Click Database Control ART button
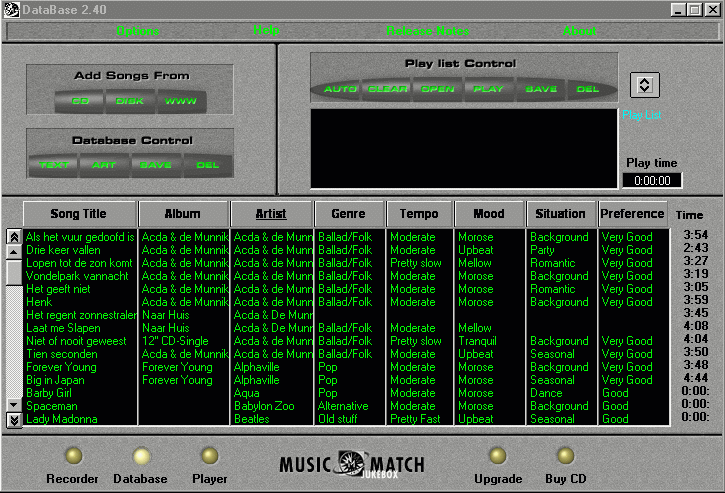This screenshot has height=493, width=725. pyautogui.click(x=104, y=165)
